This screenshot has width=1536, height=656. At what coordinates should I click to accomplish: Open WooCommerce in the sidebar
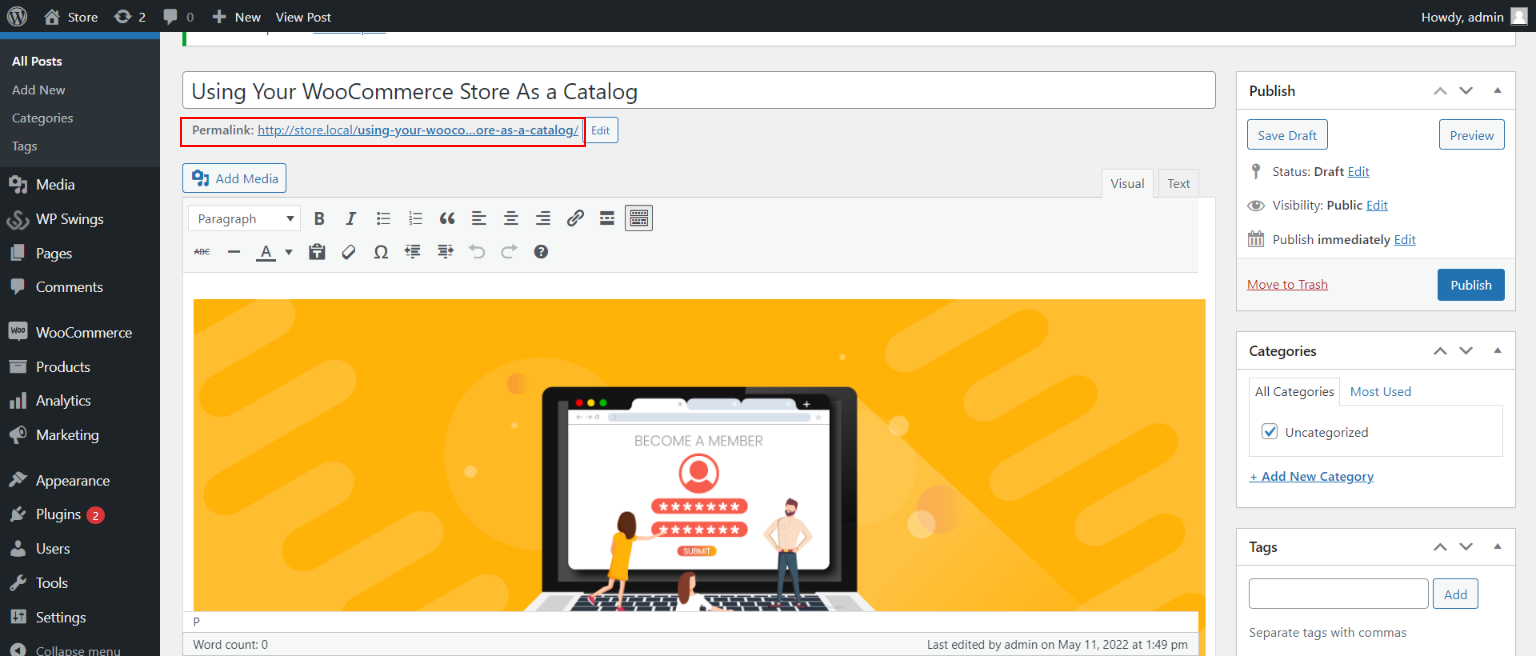(x=80, y=332)
